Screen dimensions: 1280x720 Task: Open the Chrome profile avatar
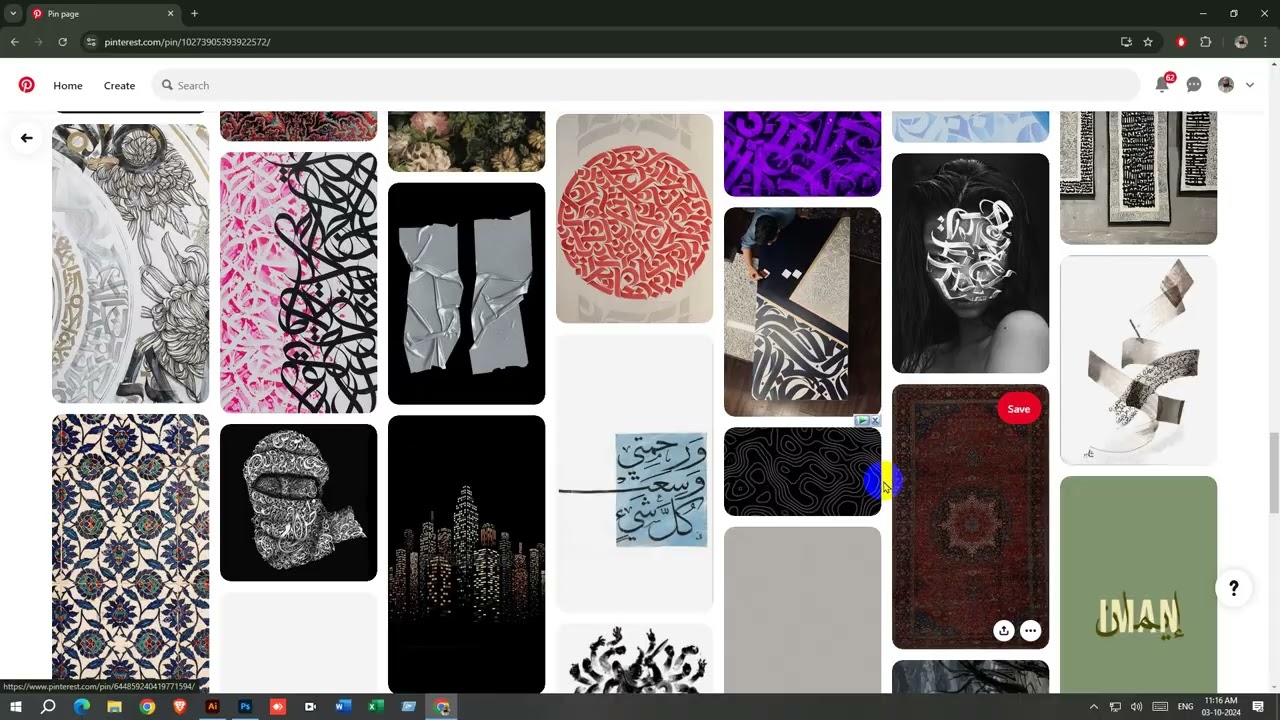coord(1241,42)
